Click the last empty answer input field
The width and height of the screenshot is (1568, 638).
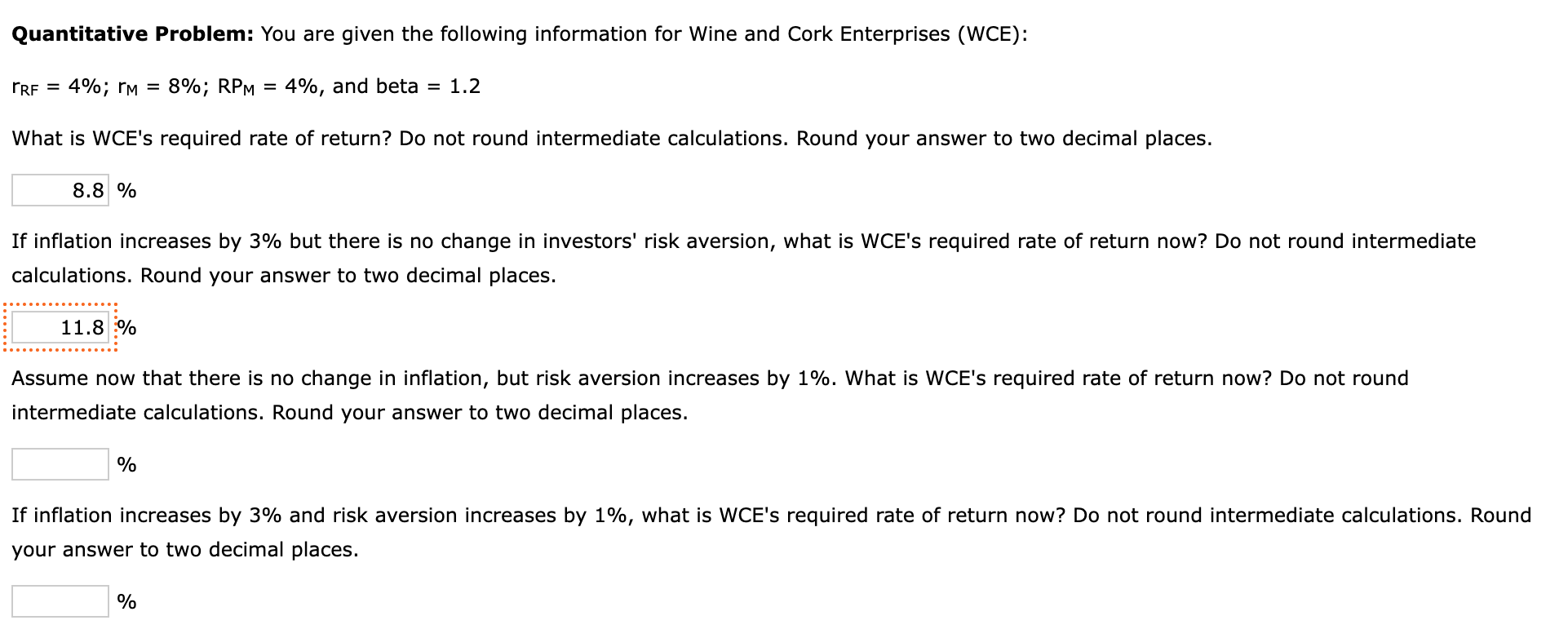[60, 600]
